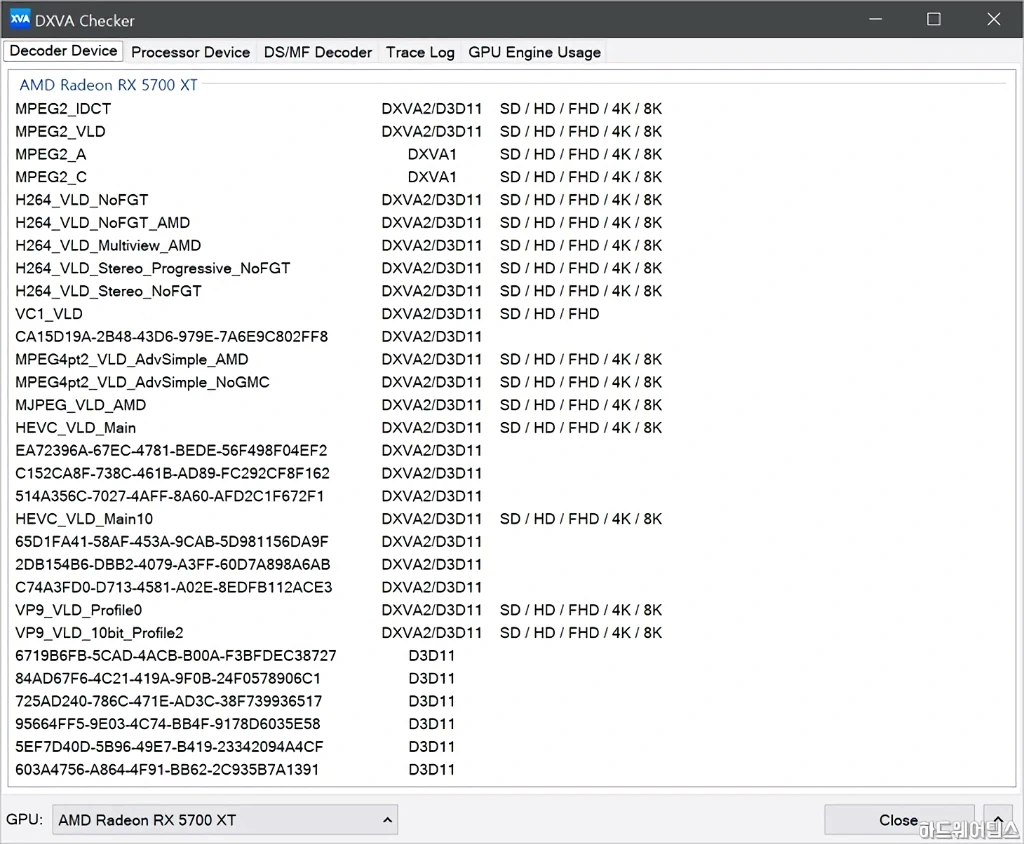This screenshot has height=844, width=1024.
Task: Click the SD / HD / FHD value for VC1_VLD
Action: point(549,314)
